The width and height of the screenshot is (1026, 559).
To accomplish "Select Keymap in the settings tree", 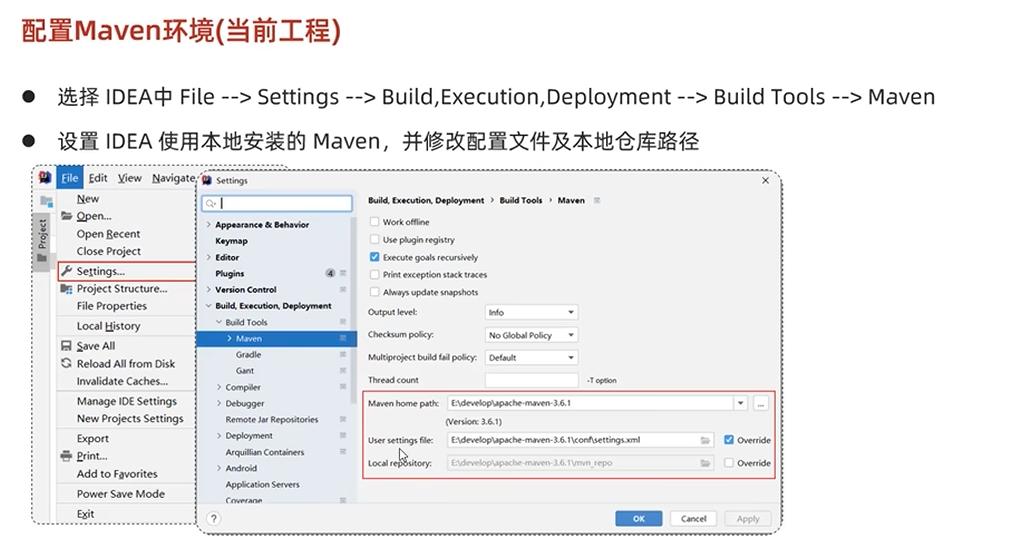I will 231,241.
